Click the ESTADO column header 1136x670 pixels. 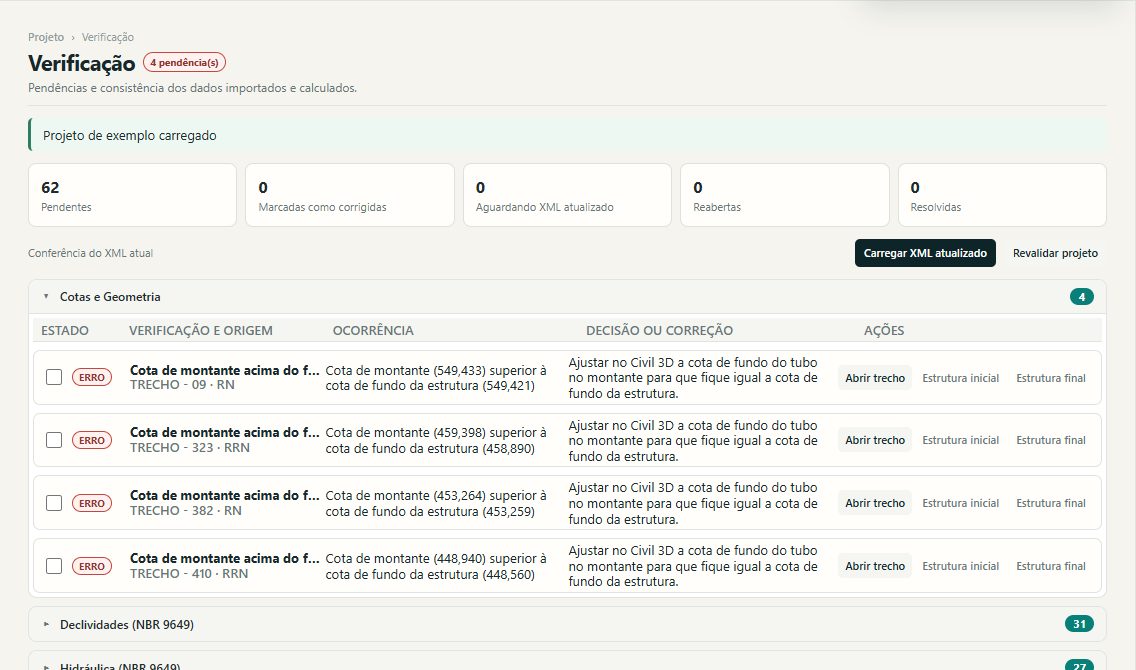click(64, 331)
